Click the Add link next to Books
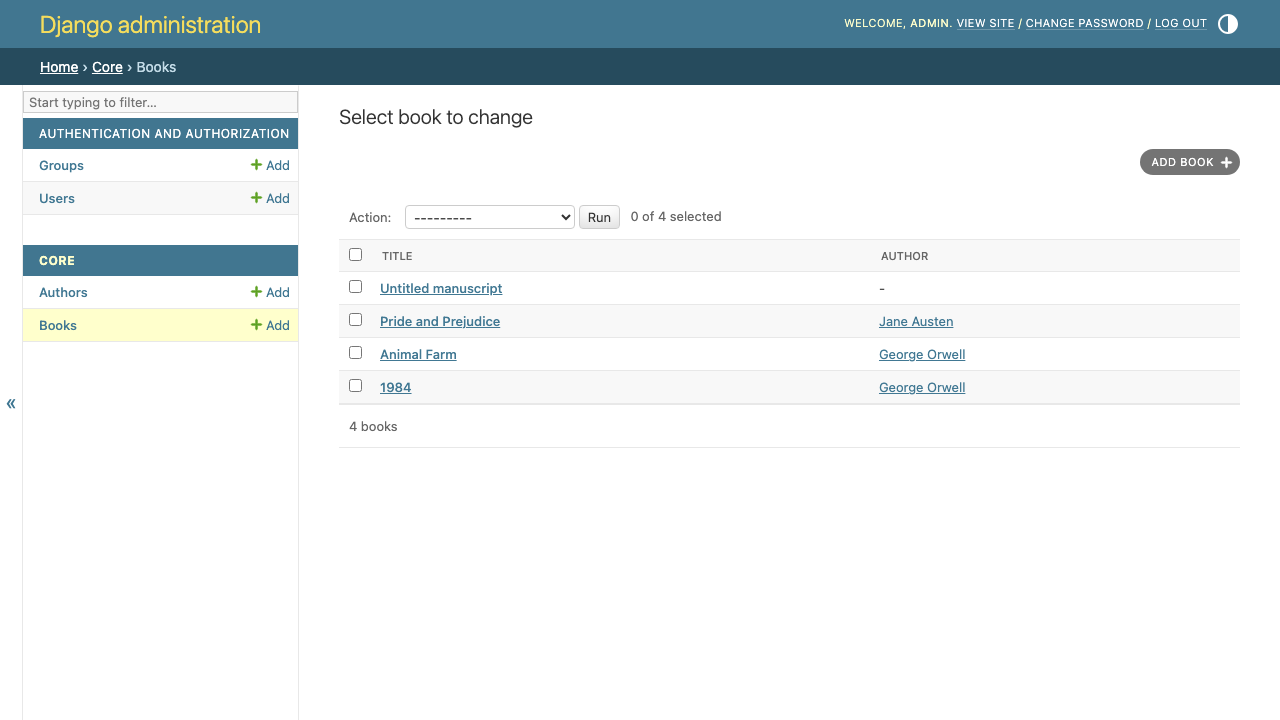Screen dimensions: 1280x720 270,325
